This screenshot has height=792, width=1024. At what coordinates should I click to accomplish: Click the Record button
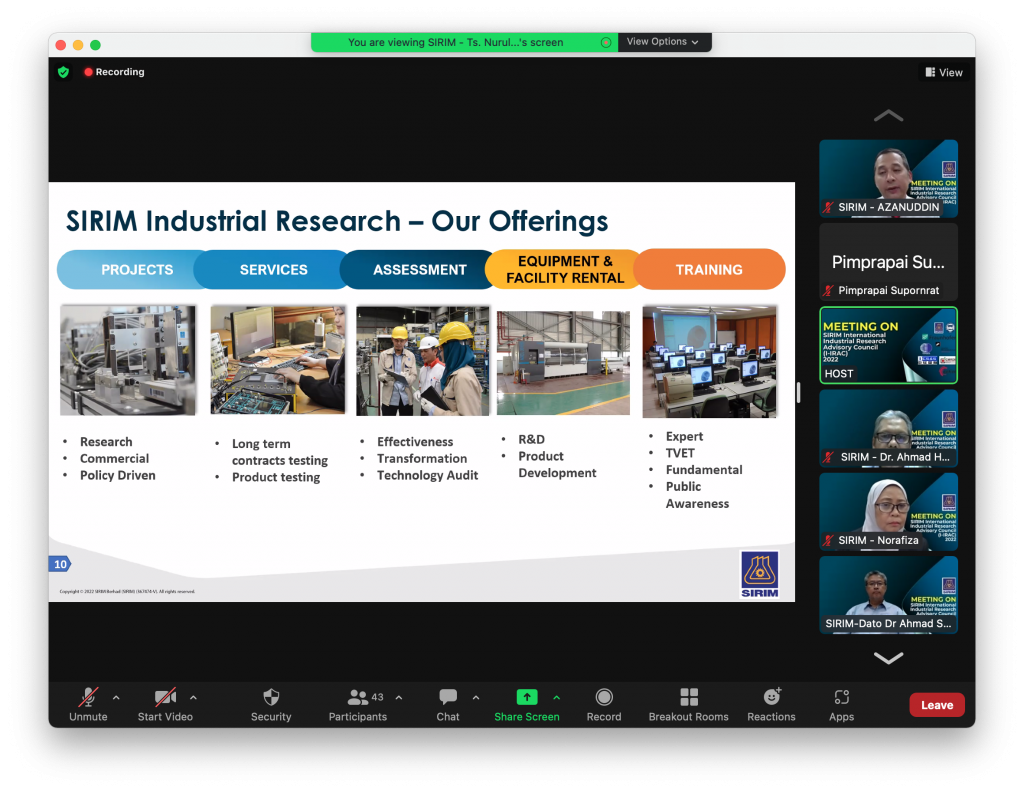[604, 705]
